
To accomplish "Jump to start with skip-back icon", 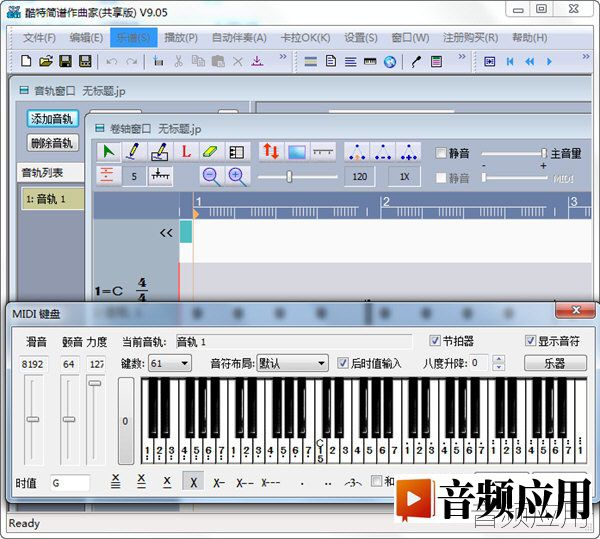I will click(510, 61).
